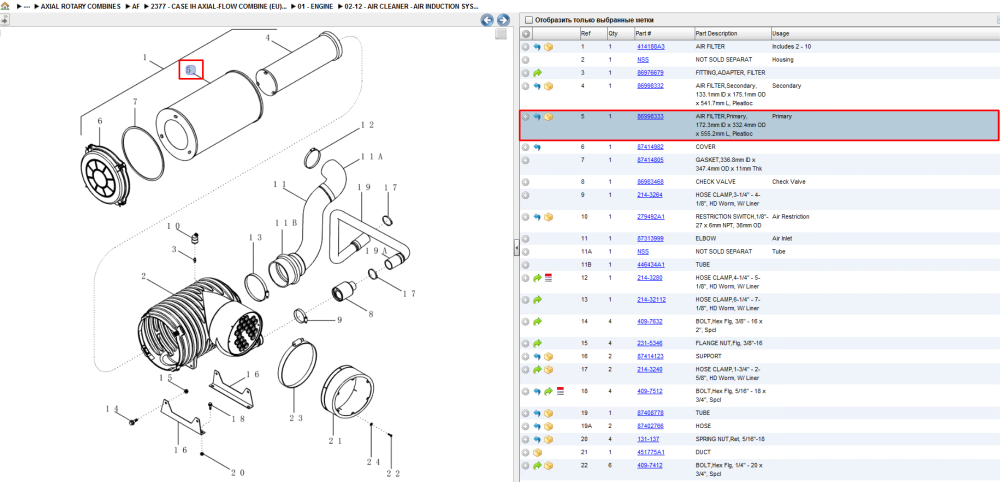Open the 01 - ENGINE breadcrumb
Viewport: 1000px width, 482px height.
(314, 6)
